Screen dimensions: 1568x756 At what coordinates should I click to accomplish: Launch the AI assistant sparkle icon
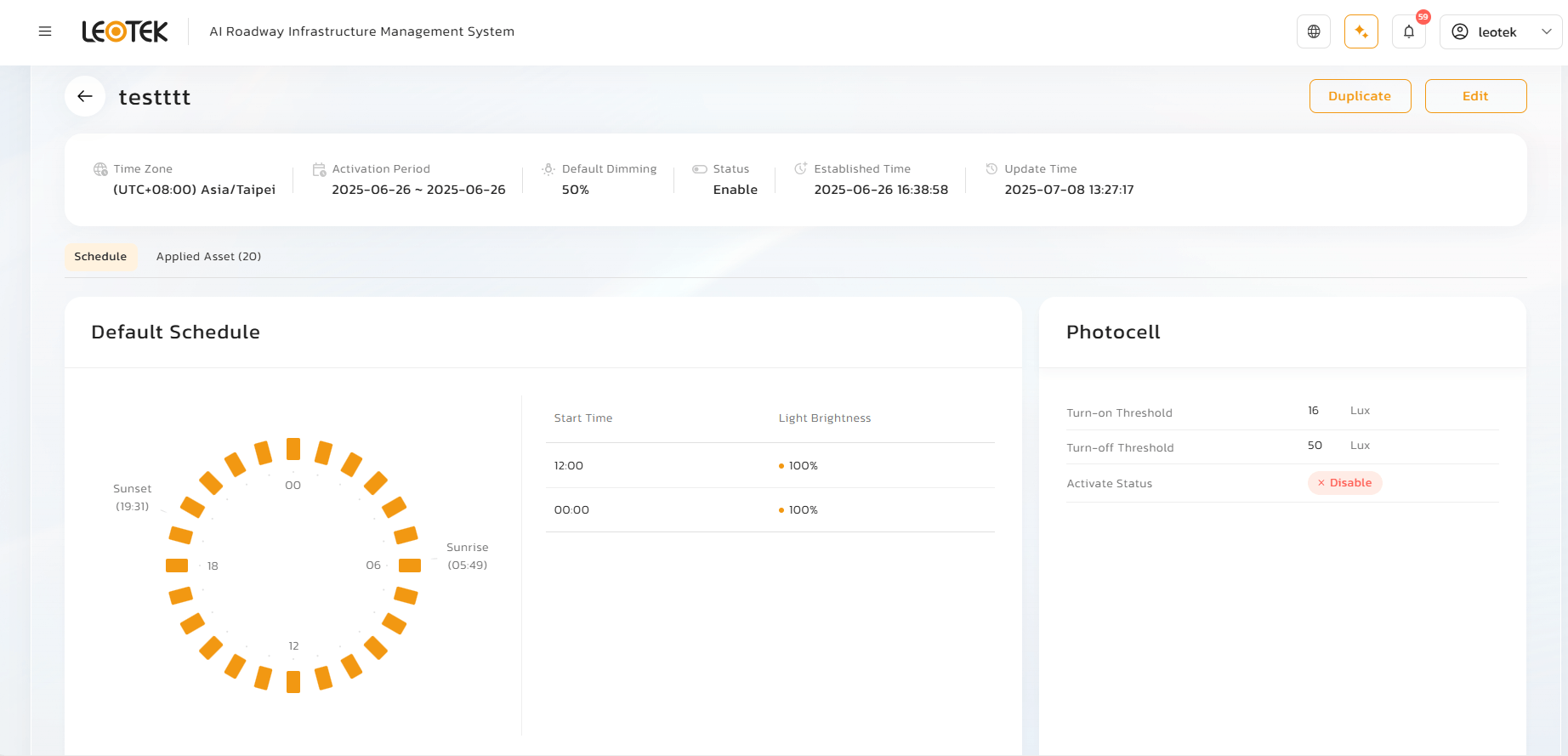coord(1361,31)
